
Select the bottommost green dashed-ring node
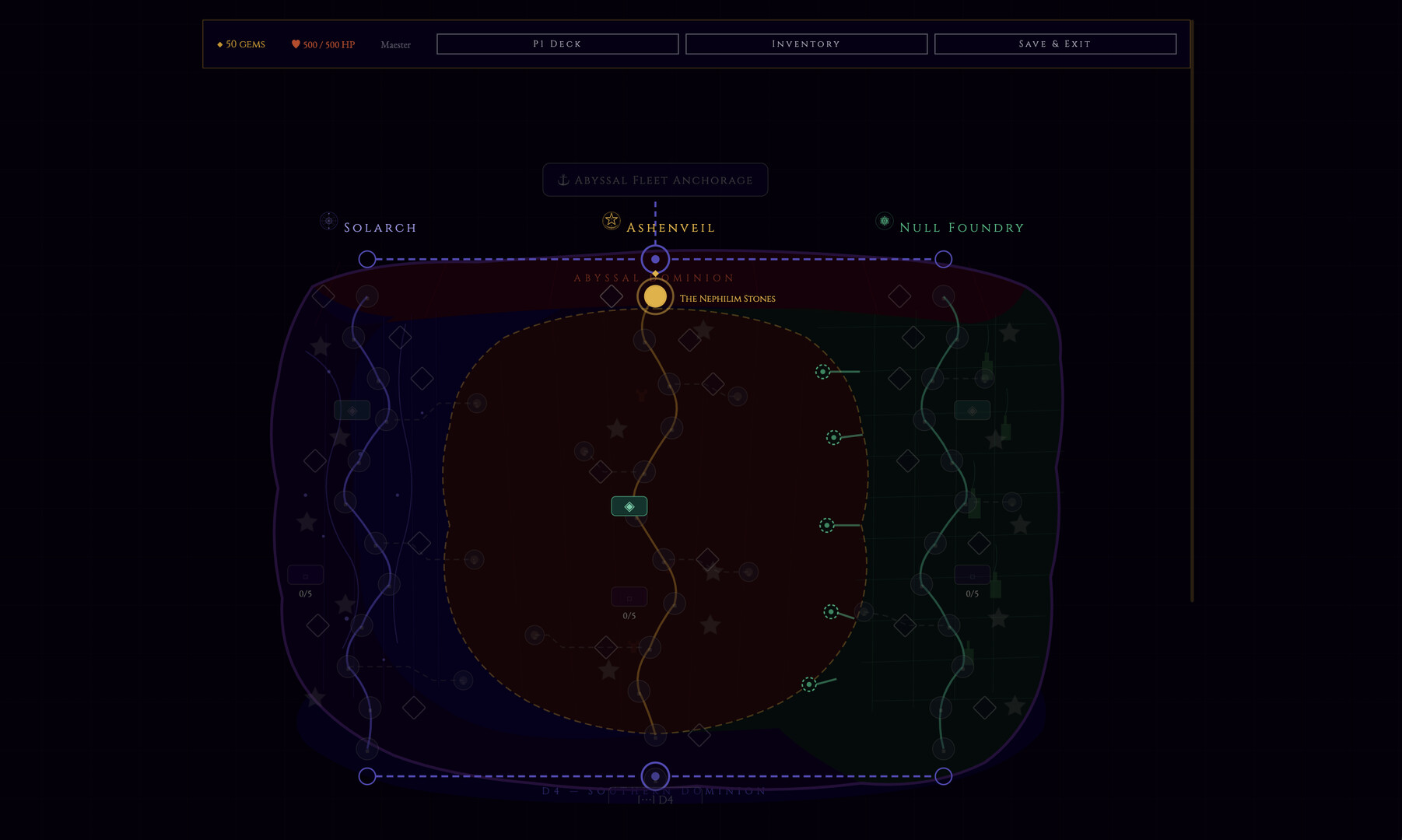point(809,684)
